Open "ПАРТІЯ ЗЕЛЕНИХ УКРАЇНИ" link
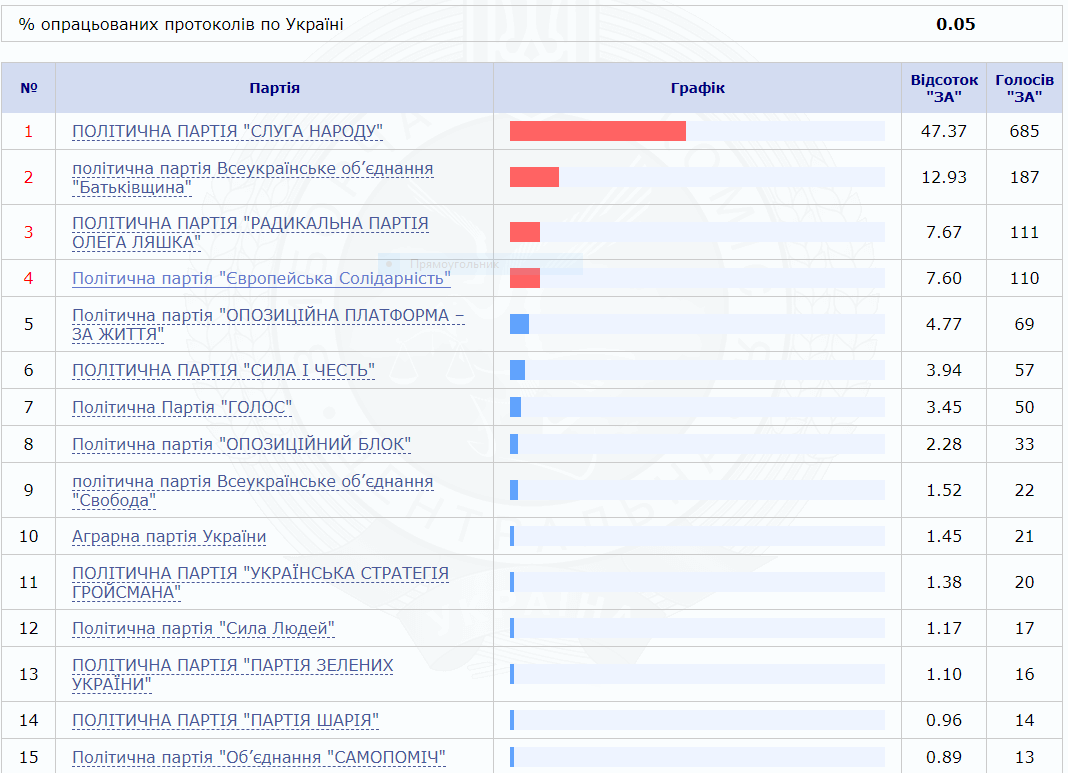 [x=232, y=666]
